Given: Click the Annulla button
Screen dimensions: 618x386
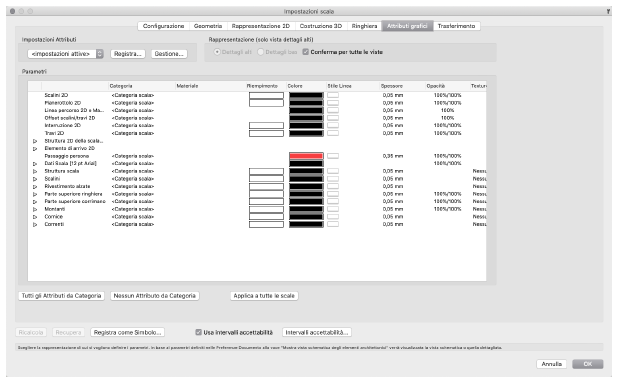Looking at the screenshot, I should pyautogui.click(x=551, y=364).
